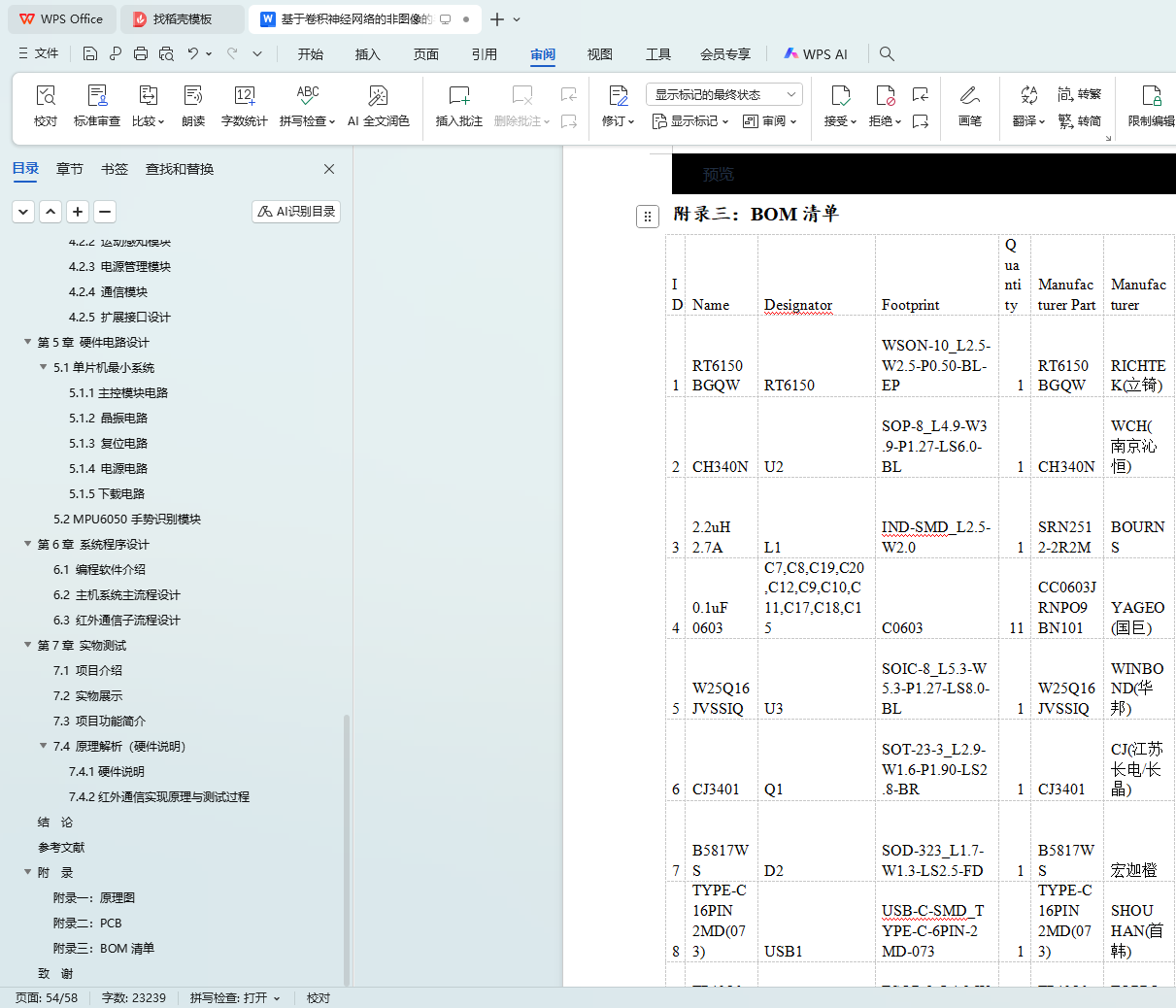Switch to the 插入 ribbon tab
The image size is (1176, 1008).
(368, 54)
